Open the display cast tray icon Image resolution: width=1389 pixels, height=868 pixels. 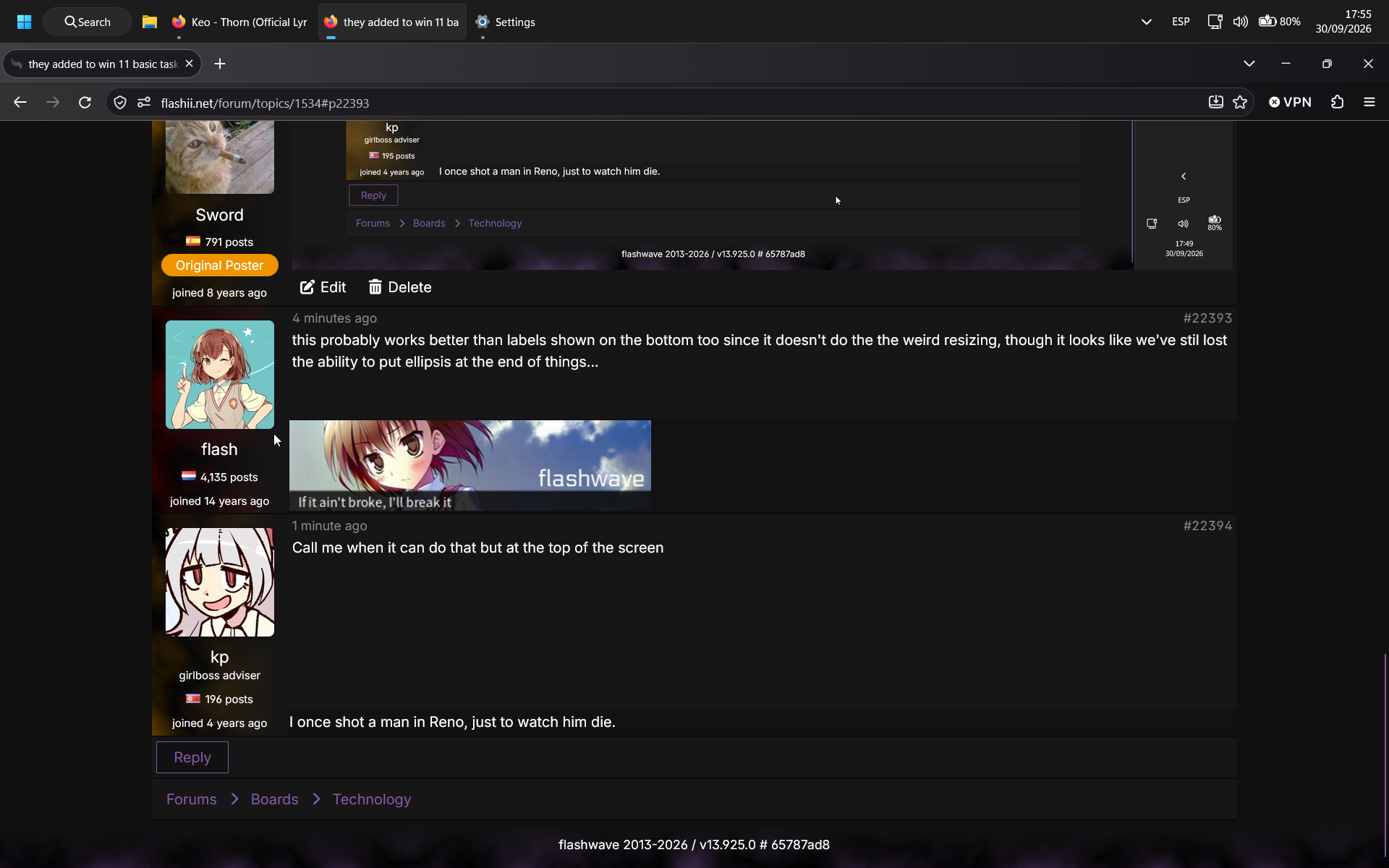(x=1215, y=22)
